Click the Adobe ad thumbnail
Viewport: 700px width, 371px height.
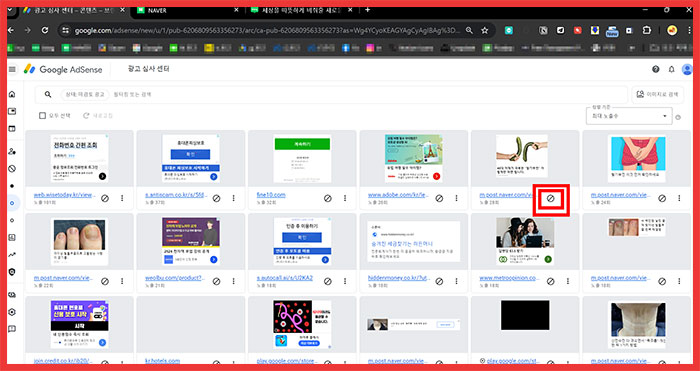click(414, 158)
